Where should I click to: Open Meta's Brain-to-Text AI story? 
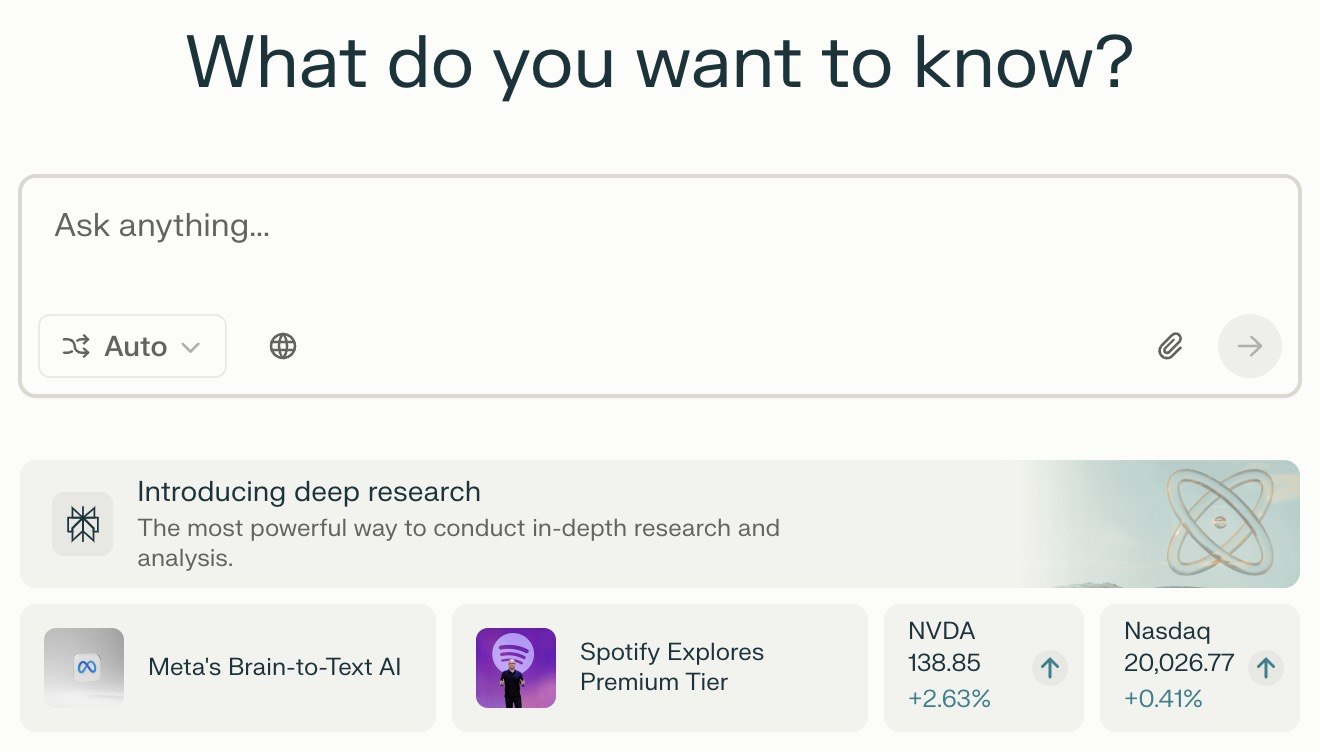pos(228,668)
